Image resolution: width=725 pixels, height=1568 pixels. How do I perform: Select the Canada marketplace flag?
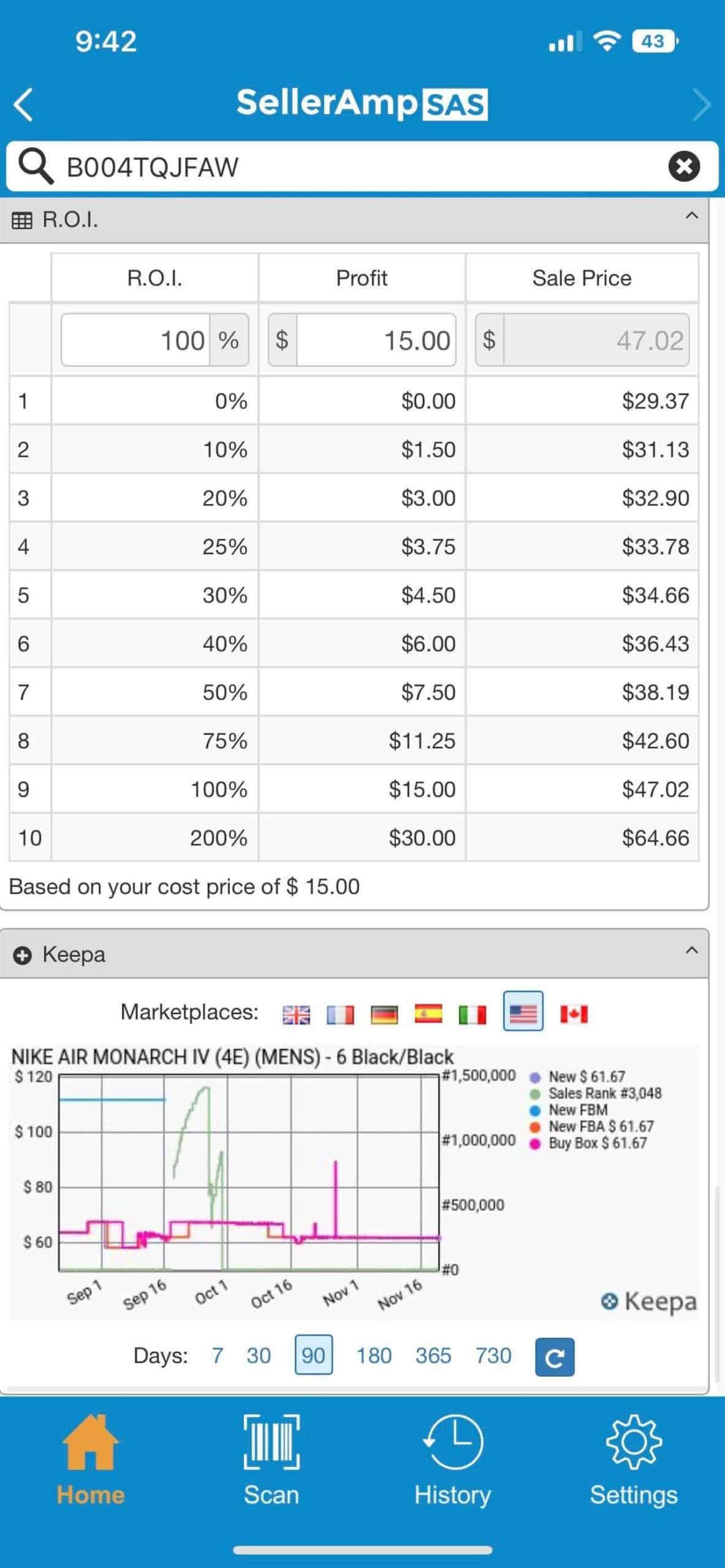click(574, 1014)
